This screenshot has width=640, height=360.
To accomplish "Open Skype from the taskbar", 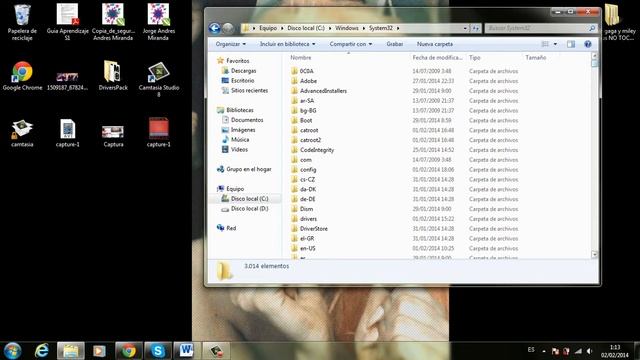I will click(158, 351).
